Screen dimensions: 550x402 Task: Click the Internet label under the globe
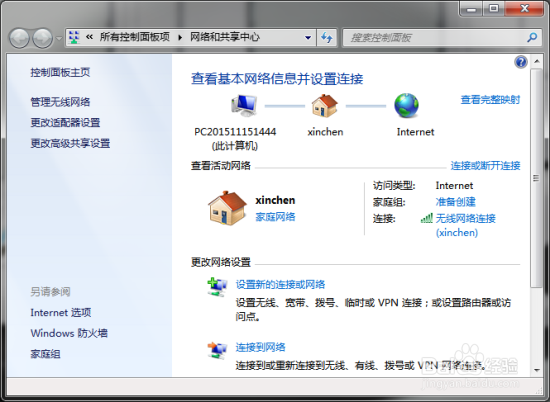415,132
